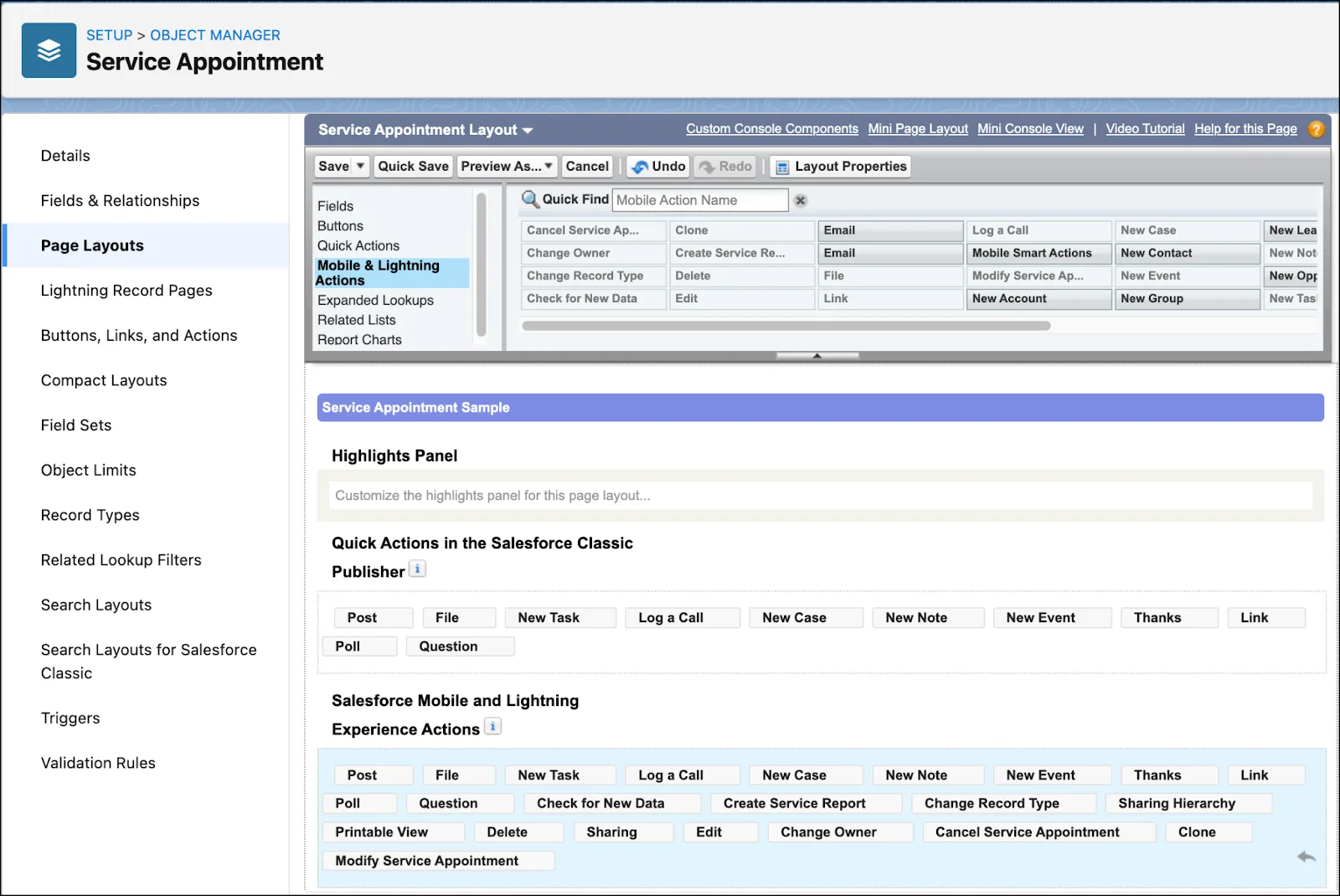Select New Group palette item
Viewport: 1340px width, 896px height.
[x=1187, y=298]
